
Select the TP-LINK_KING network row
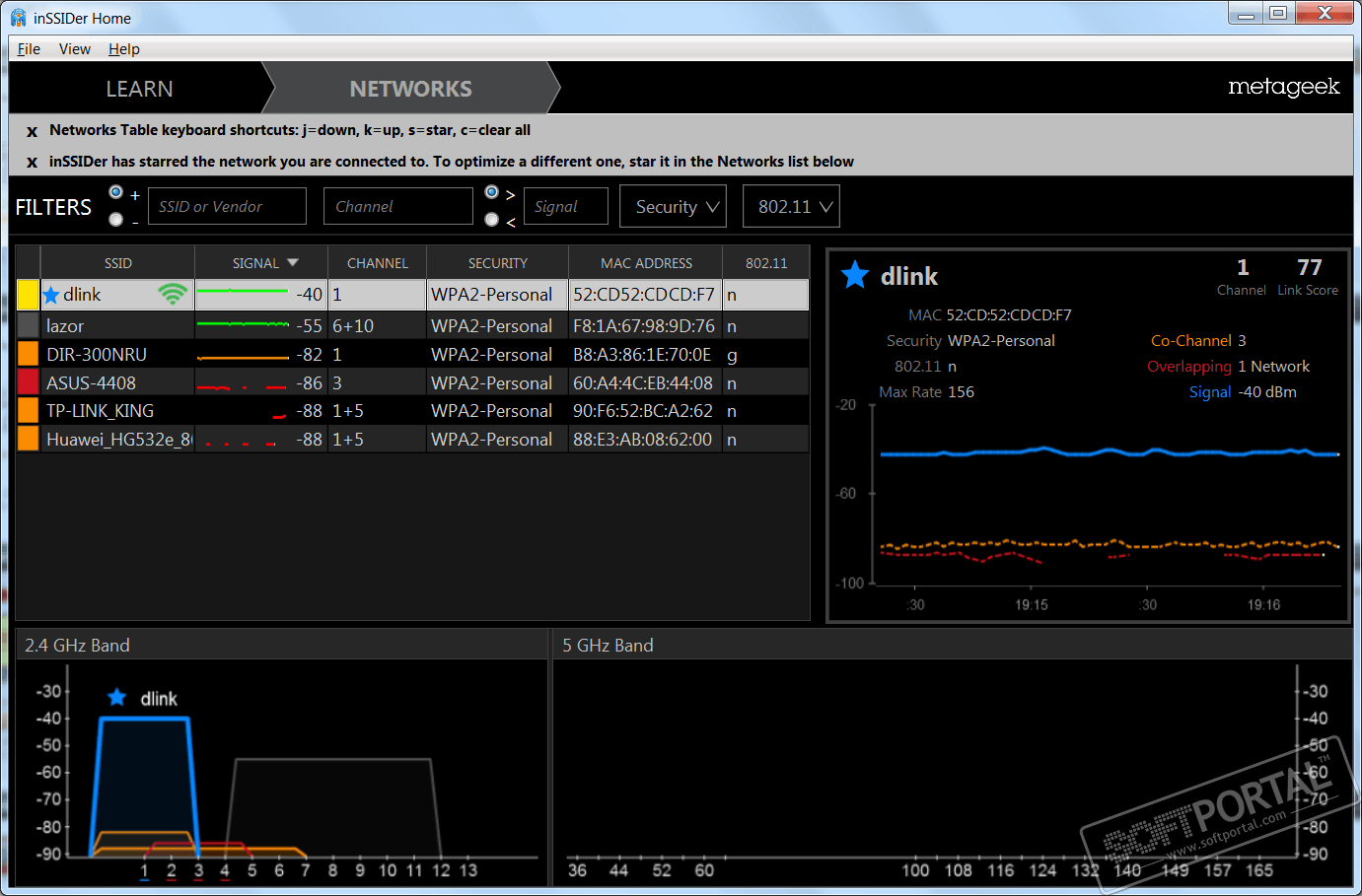pyautogui.click(x=412, y=410)
